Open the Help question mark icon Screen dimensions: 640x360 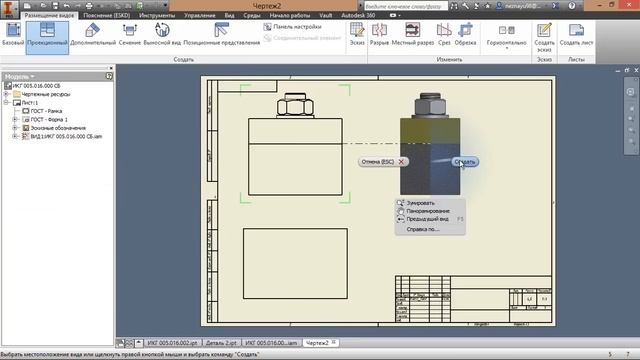point(571,6)
